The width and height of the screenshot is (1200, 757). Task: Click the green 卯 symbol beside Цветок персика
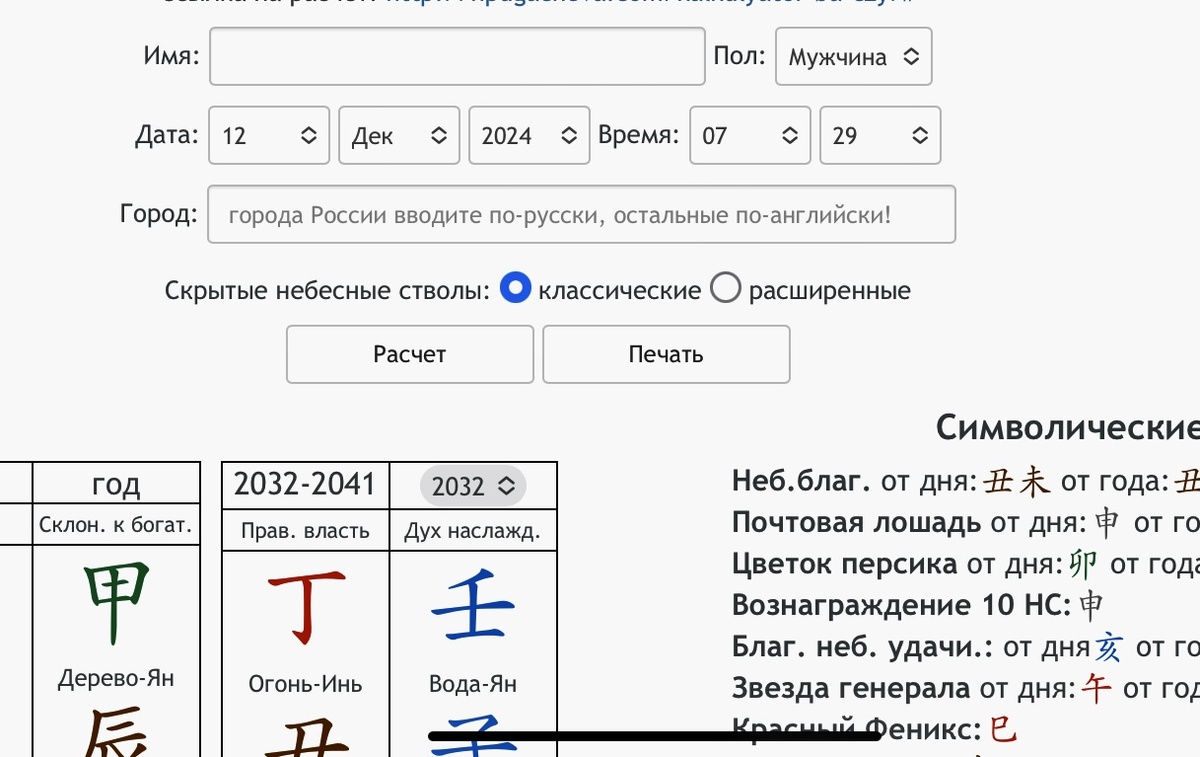tap(1082, 562)
